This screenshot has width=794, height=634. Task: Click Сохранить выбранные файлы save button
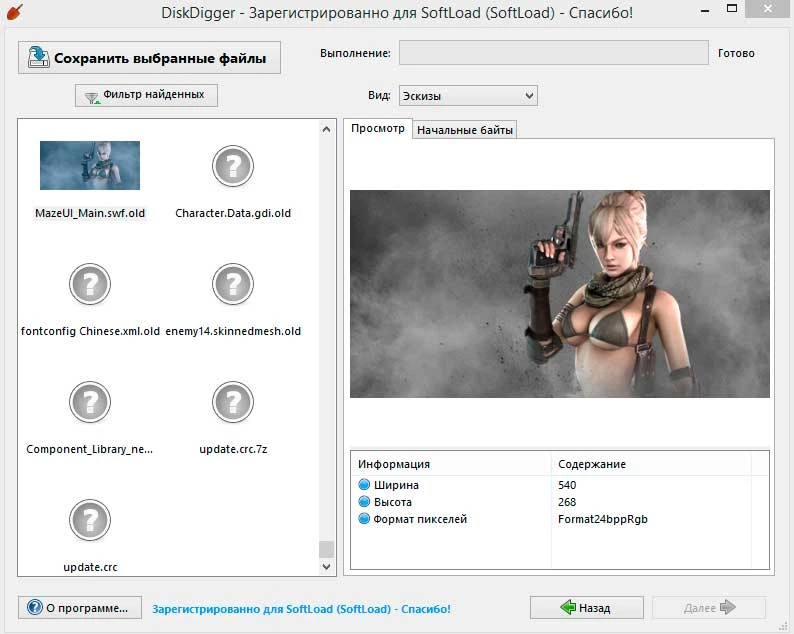click(x=149, y=58)
